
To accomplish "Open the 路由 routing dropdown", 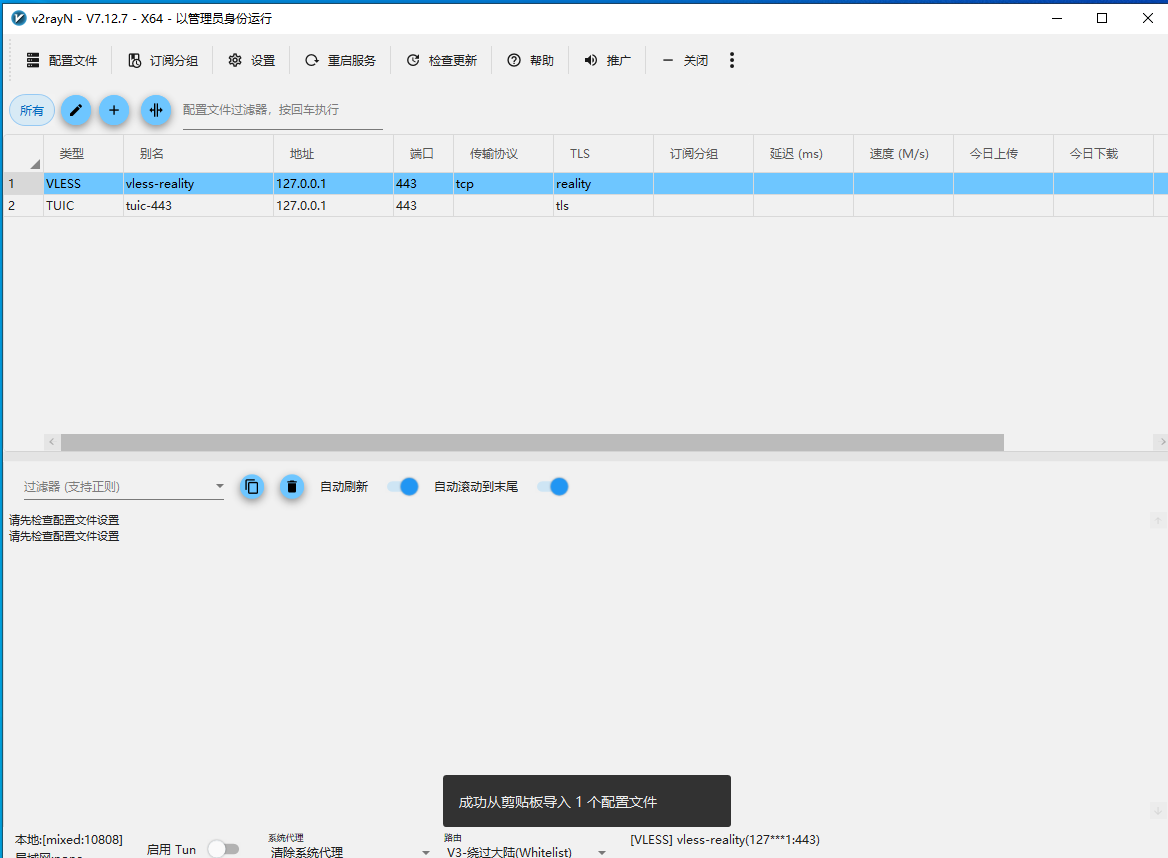I will coord(602,852).
